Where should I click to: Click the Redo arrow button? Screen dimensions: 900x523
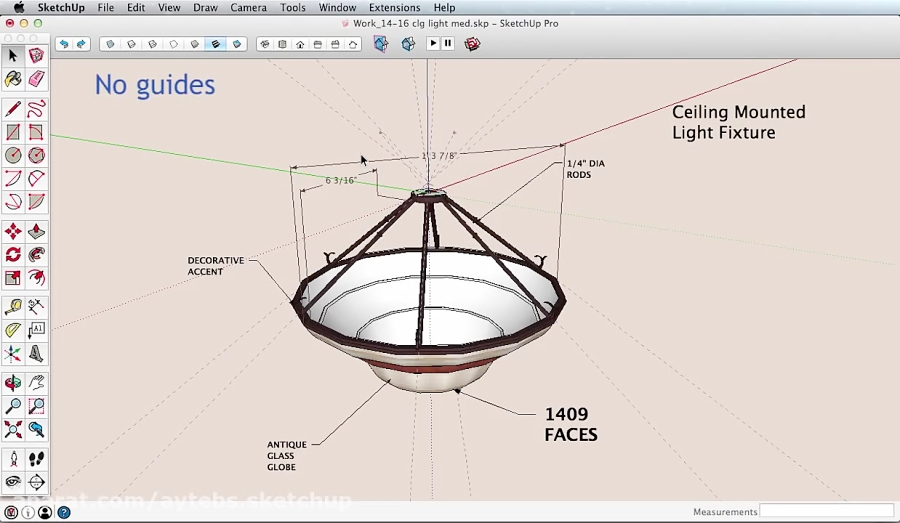[82, 44]
